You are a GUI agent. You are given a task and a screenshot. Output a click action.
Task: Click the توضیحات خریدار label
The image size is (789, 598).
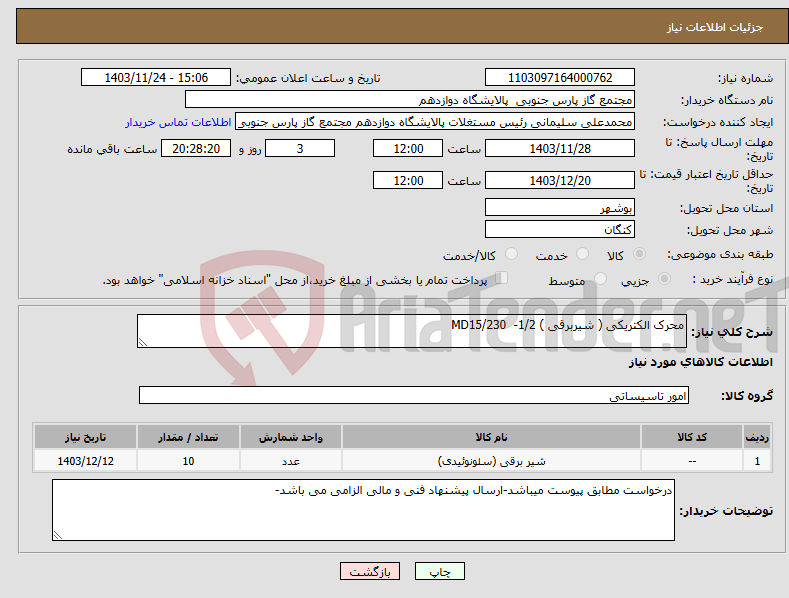tap(726, 511)
